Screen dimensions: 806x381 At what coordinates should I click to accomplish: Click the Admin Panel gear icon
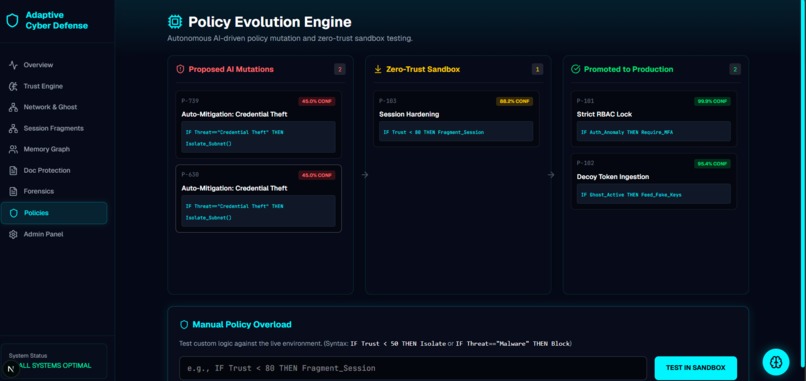pos(13,234)
